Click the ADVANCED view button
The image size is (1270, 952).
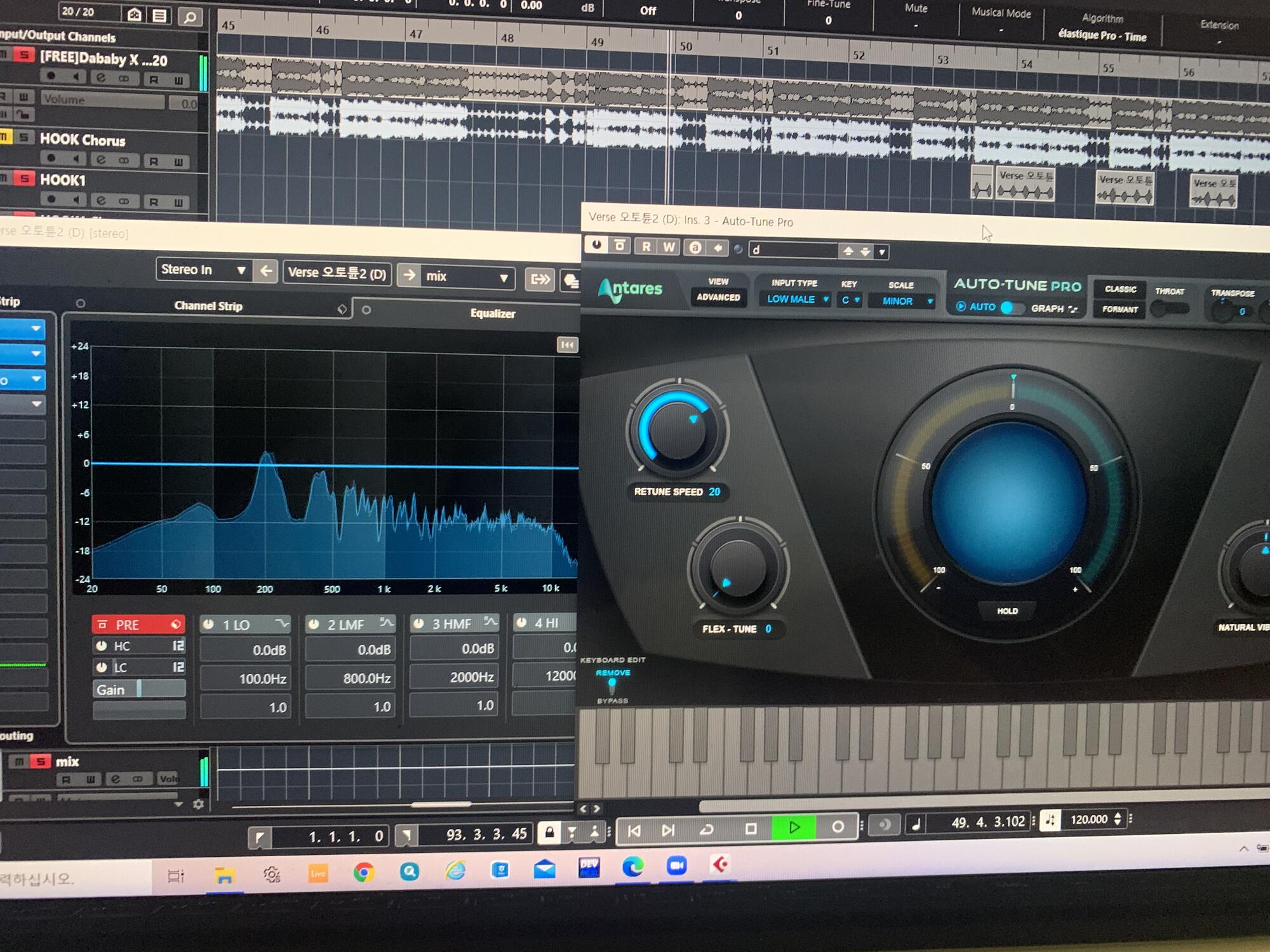point(718,297)
